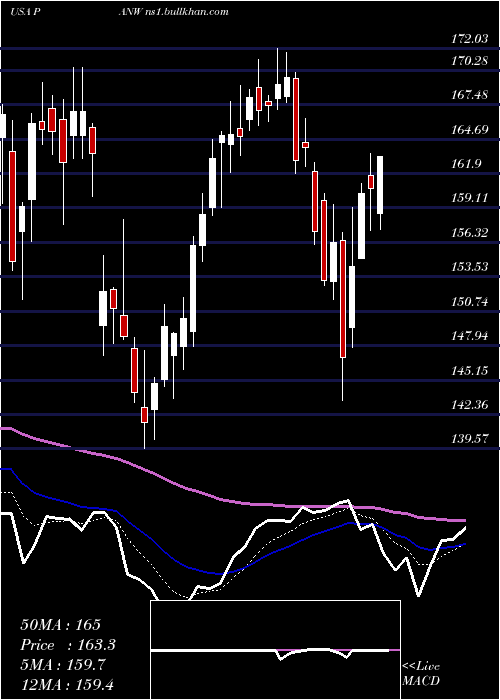Click the 153.53 price level label
Image resolution: width=500 pixels, height=700 pixels.
click(x=470, y=267)
